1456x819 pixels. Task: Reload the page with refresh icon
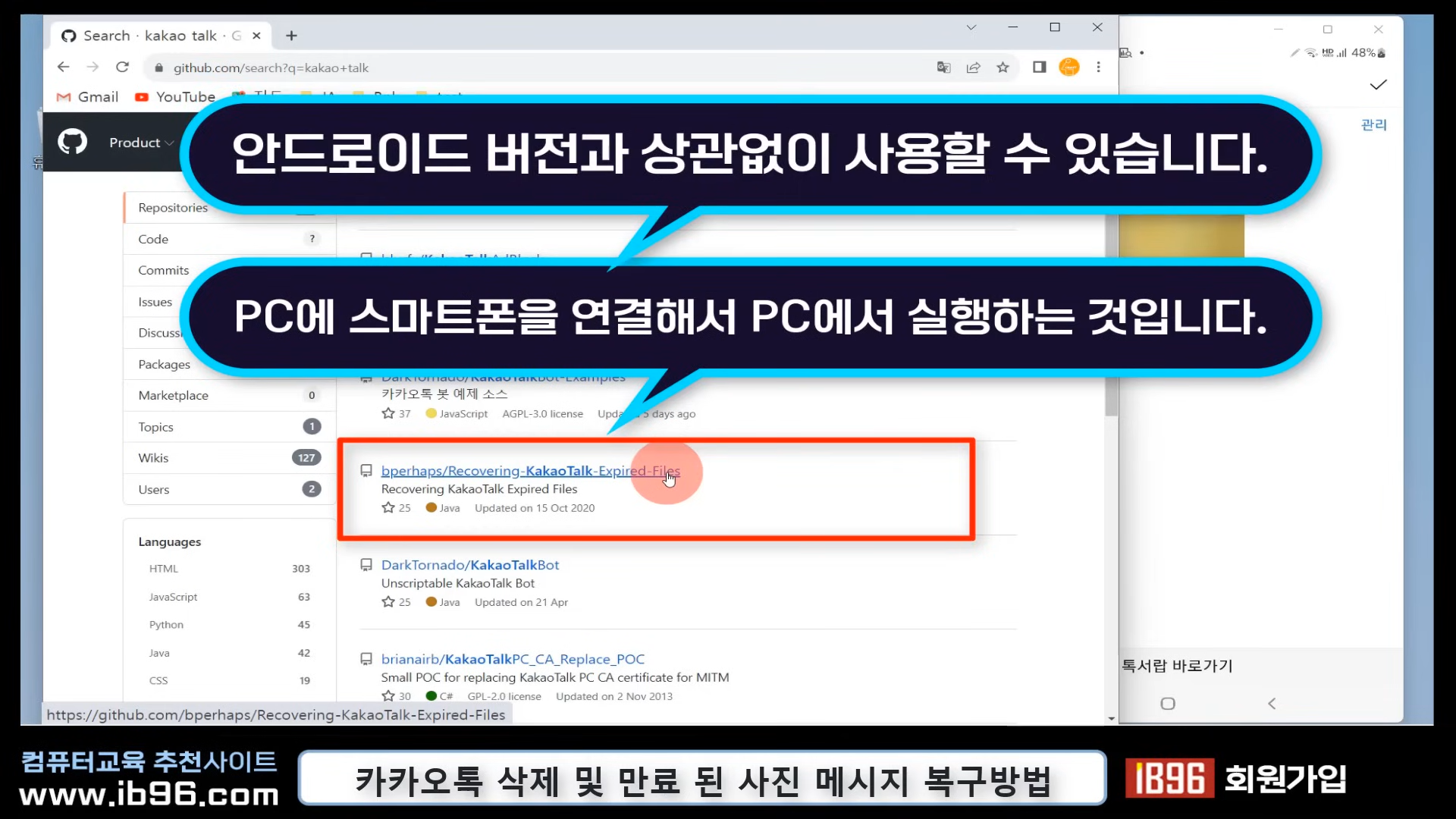point(122,67)
